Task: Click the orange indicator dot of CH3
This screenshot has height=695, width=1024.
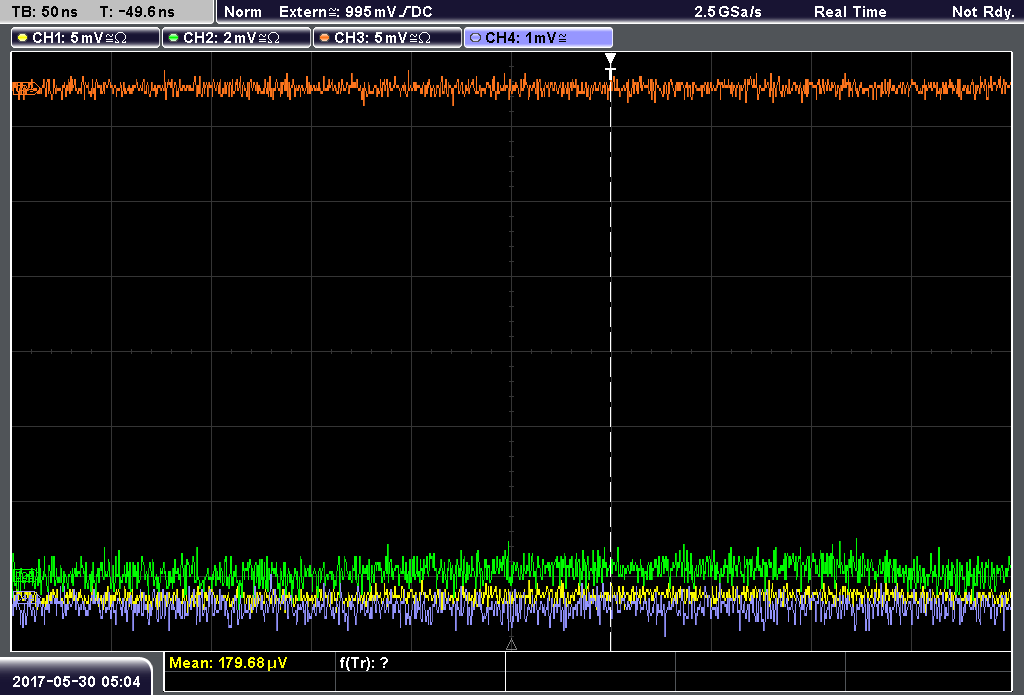Action: click(325, 38)
